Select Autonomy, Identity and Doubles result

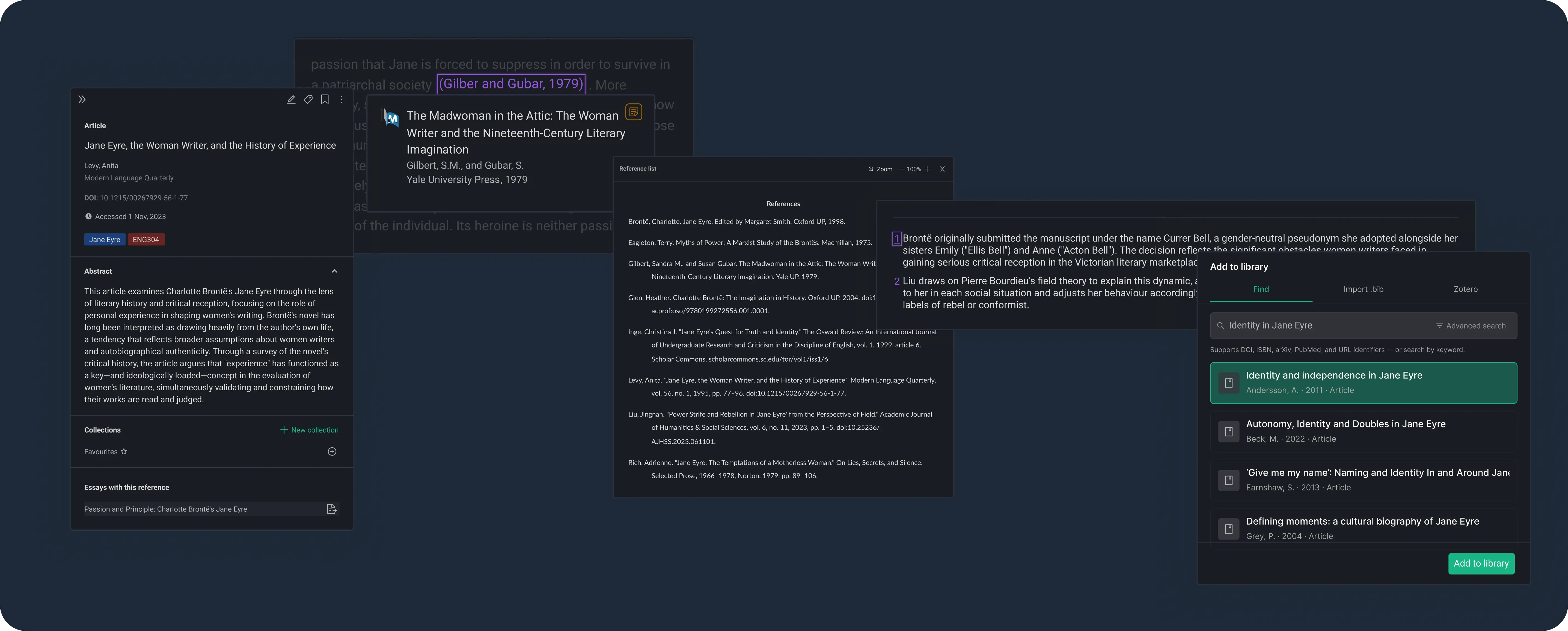tap(1364, 432)
